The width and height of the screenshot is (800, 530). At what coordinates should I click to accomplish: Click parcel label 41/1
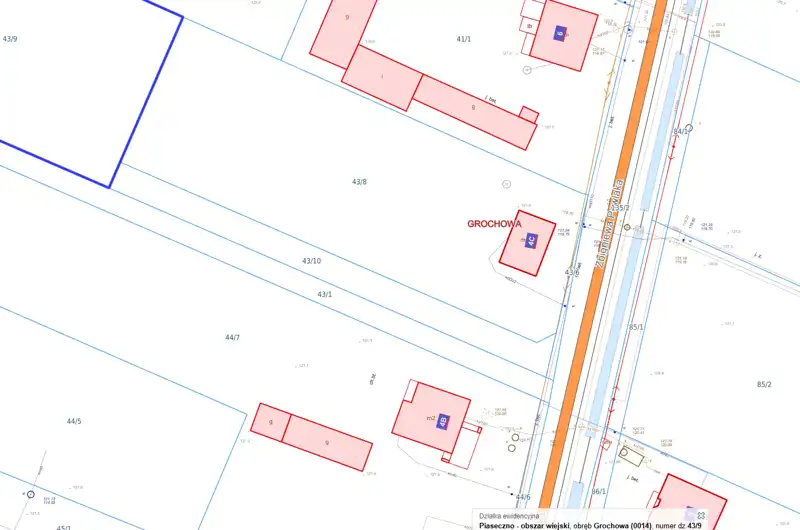(463, 39)
